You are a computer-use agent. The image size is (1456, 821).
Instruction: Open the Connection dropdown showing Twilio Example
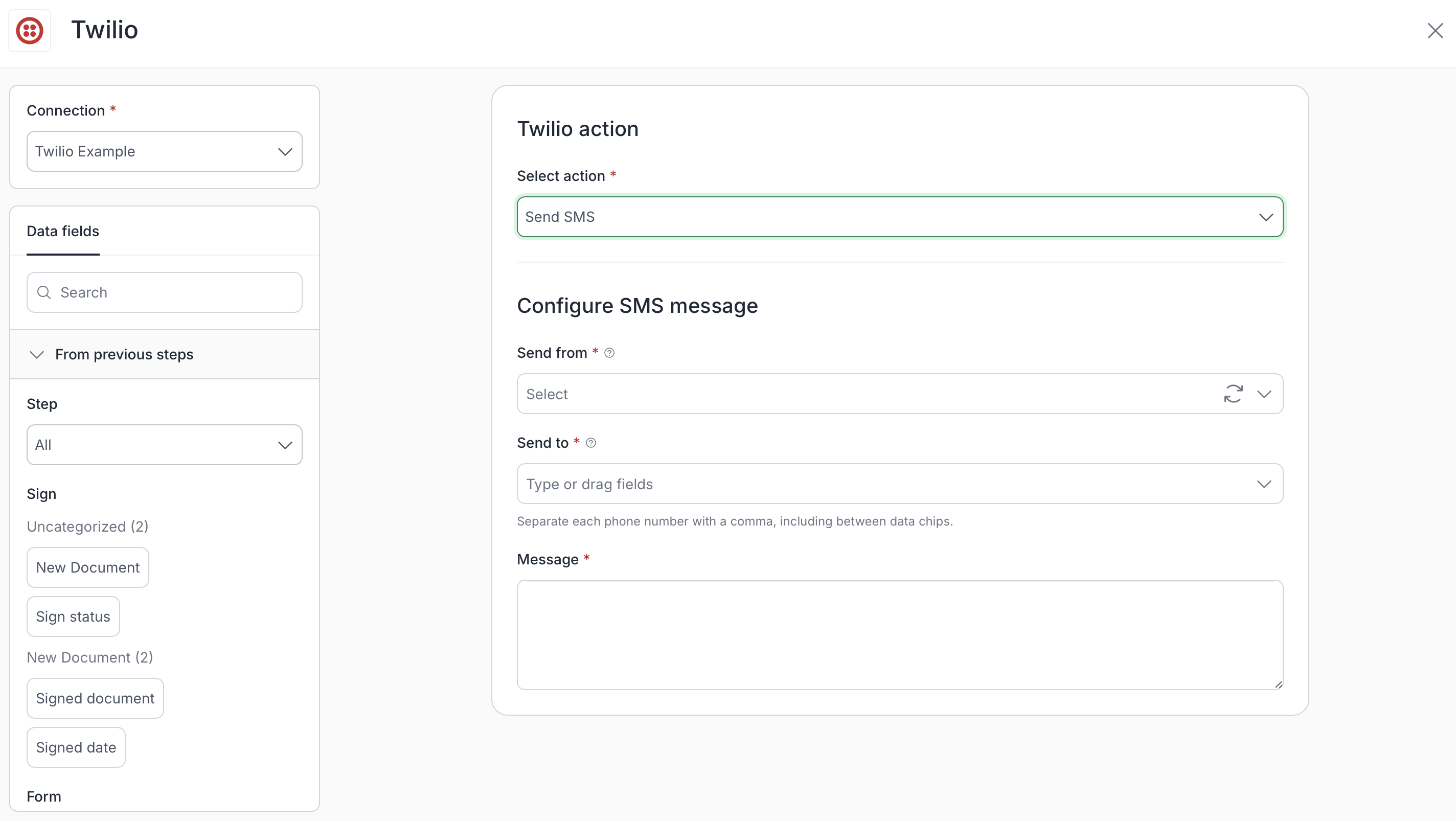pos(164,151)
